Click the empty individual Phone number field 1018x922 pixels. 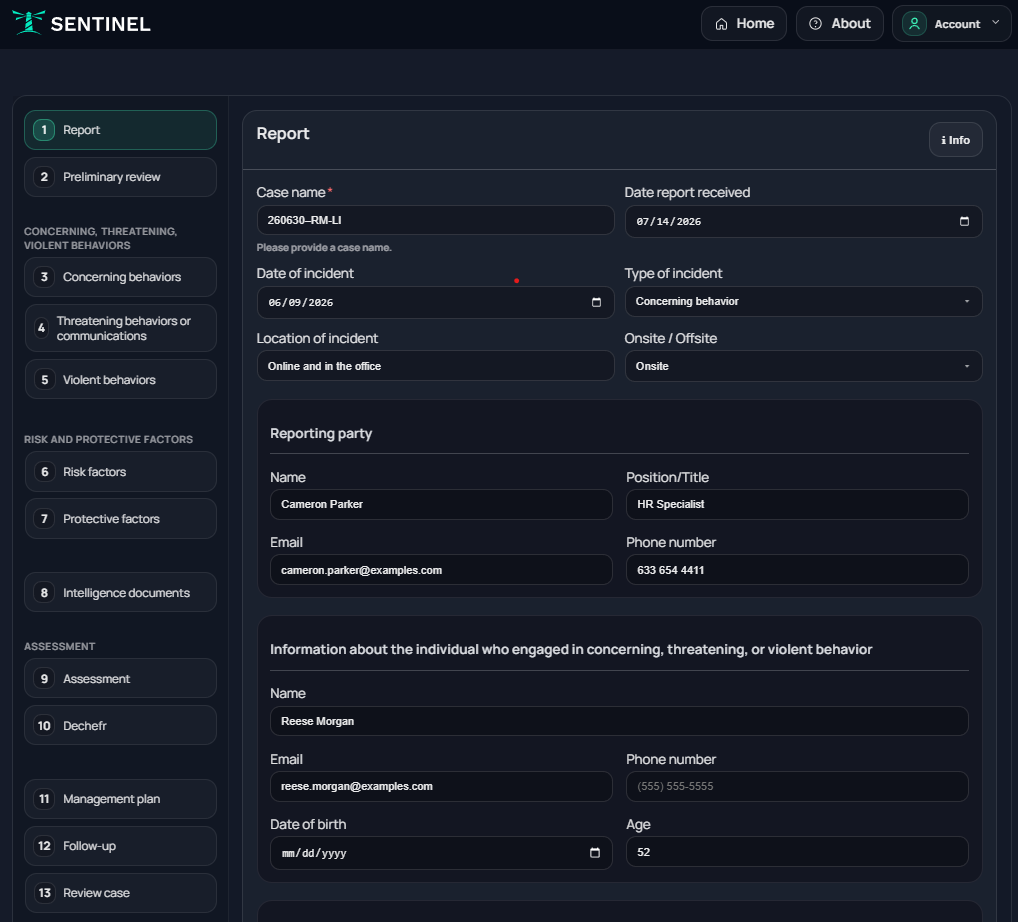pos(797,786)
